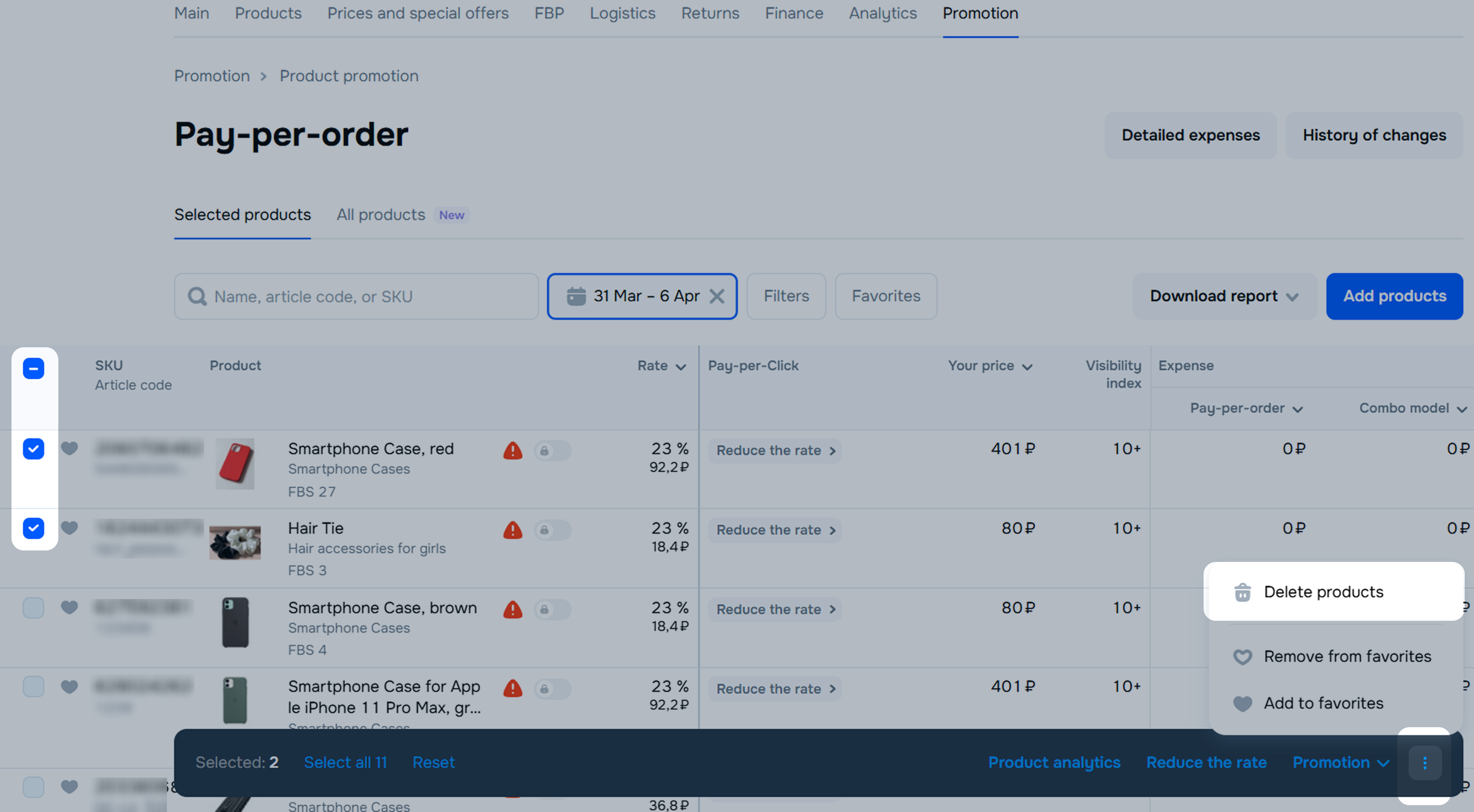
Task: Switch to the All products tab
Action: (x=380, y=215)
